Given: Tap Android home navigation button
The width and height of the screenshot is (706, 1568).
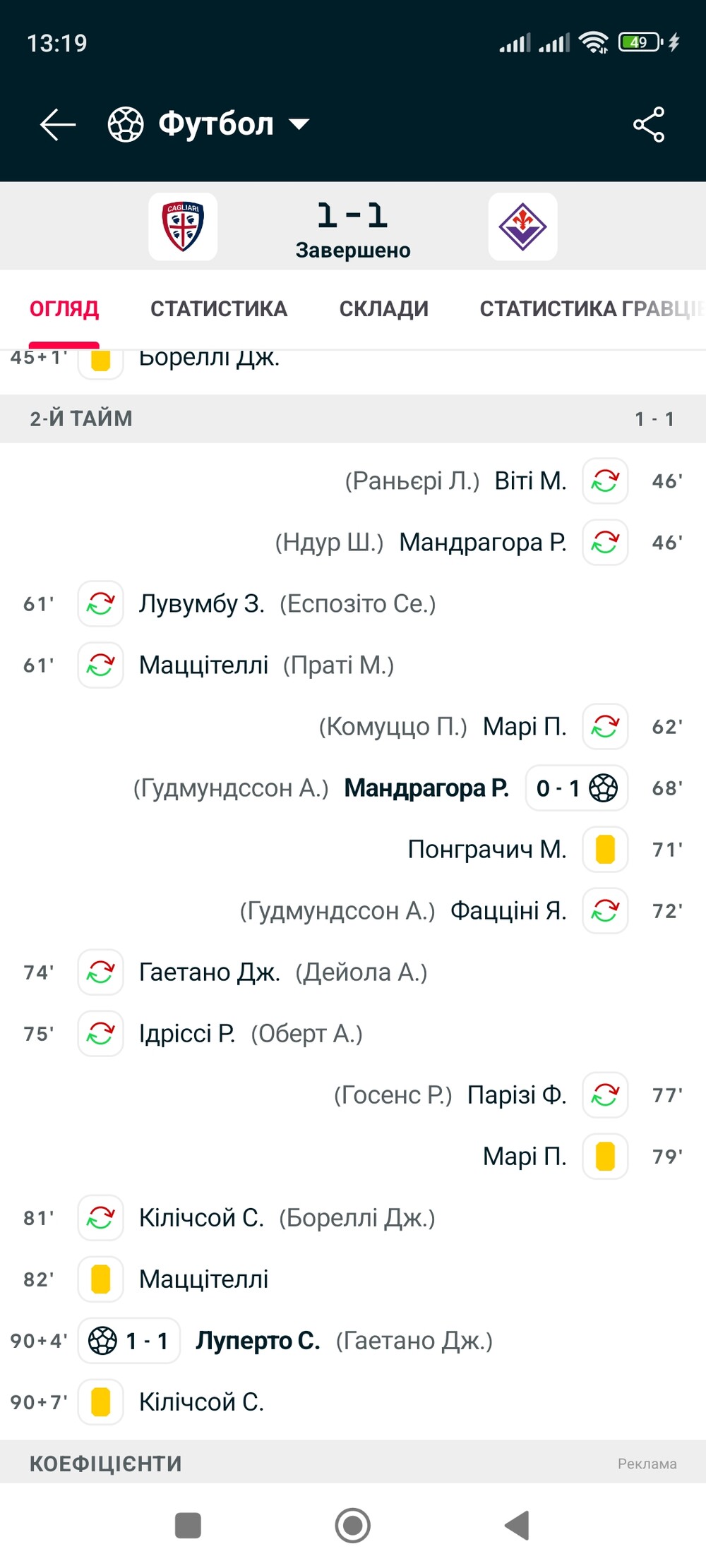Looking at the screenshot, I should (353, 1525).
